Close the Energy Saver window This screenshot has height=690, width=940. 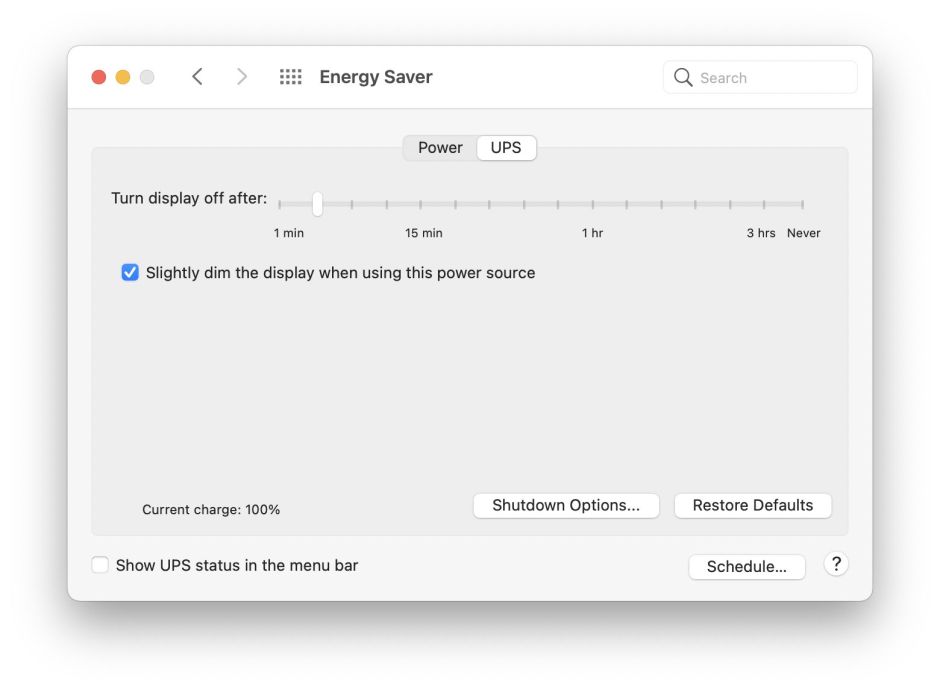tap(99, 77)
